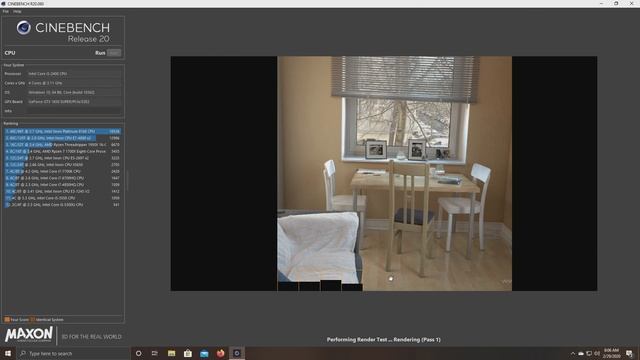
Task: Open the Help menu
Action: pos(17,11)
